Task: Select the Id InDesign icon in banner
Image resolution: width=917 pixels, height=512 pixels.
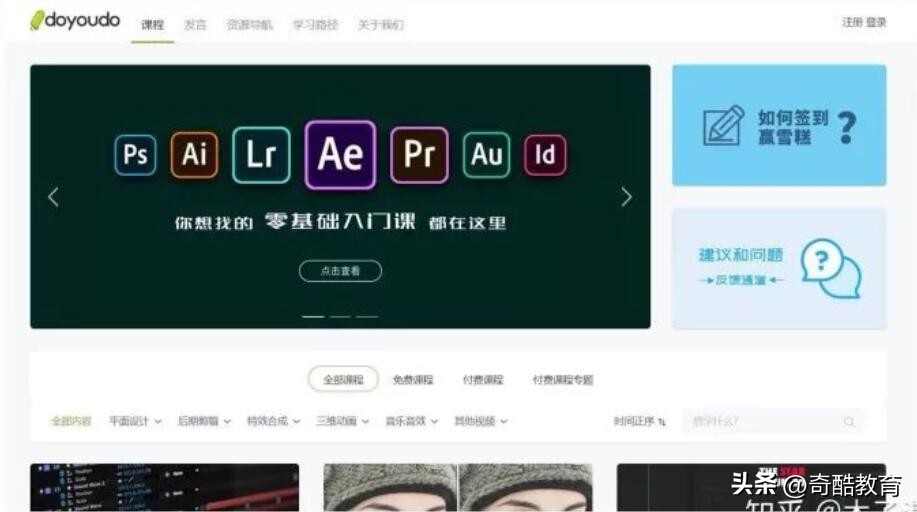Action: tap(545, 155)
